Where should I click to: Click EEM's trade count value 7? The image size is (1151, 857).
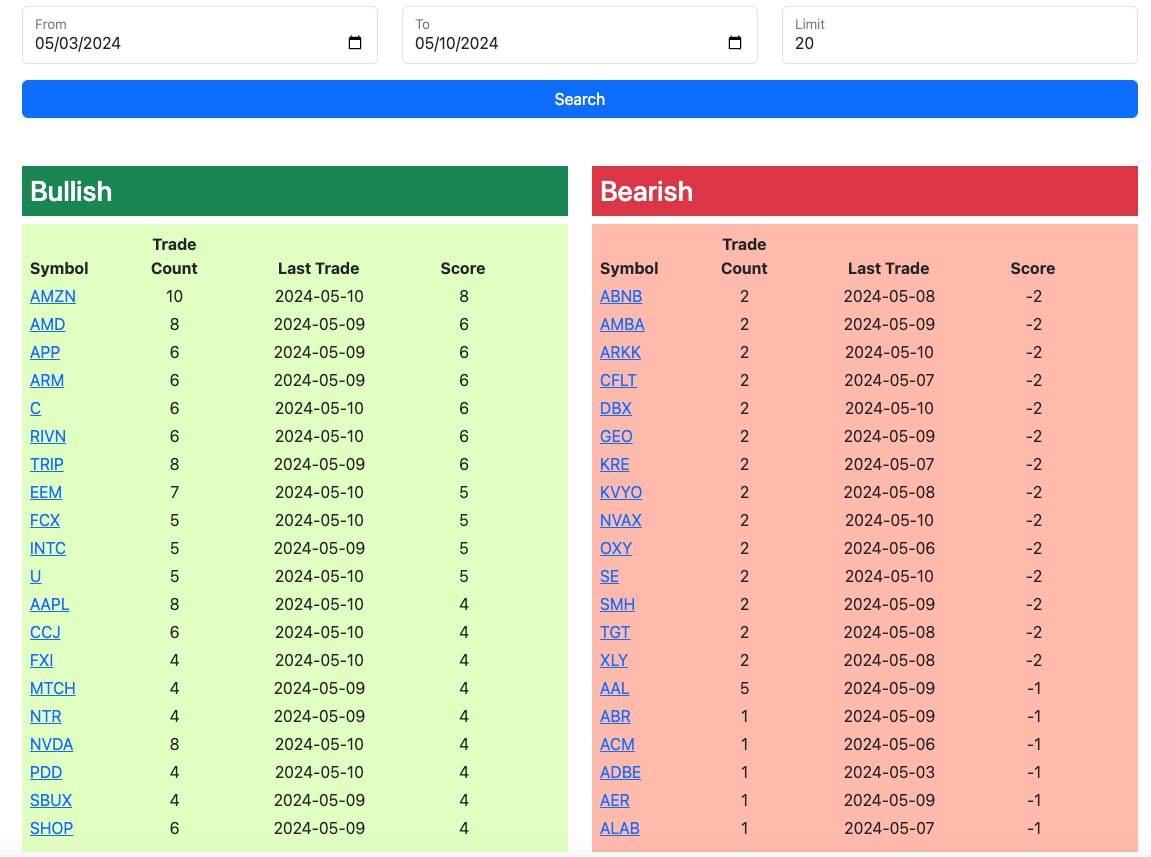[174, 492]
